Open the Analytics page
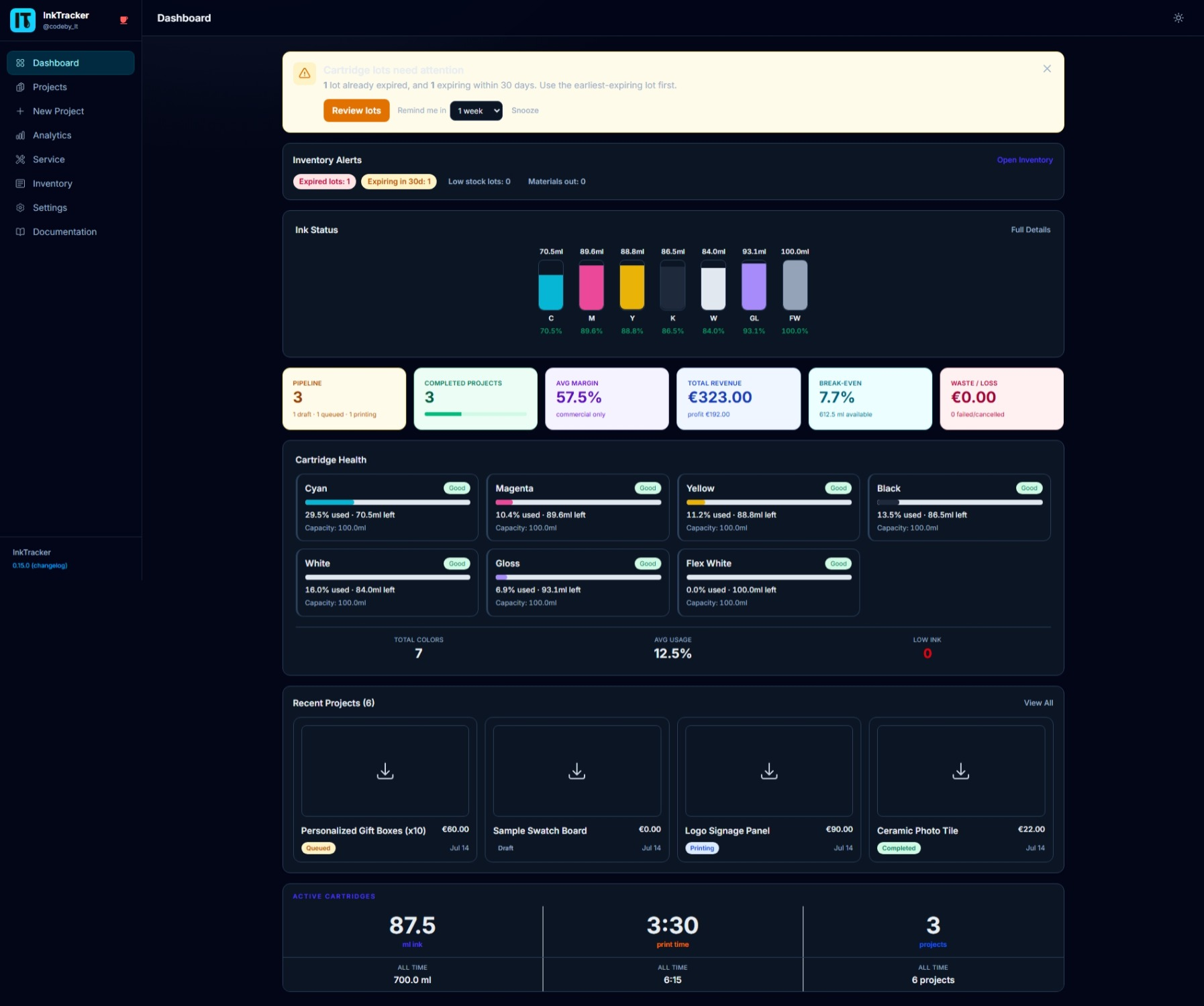The image size is (1204, 1006). click(x=70, y=136)
